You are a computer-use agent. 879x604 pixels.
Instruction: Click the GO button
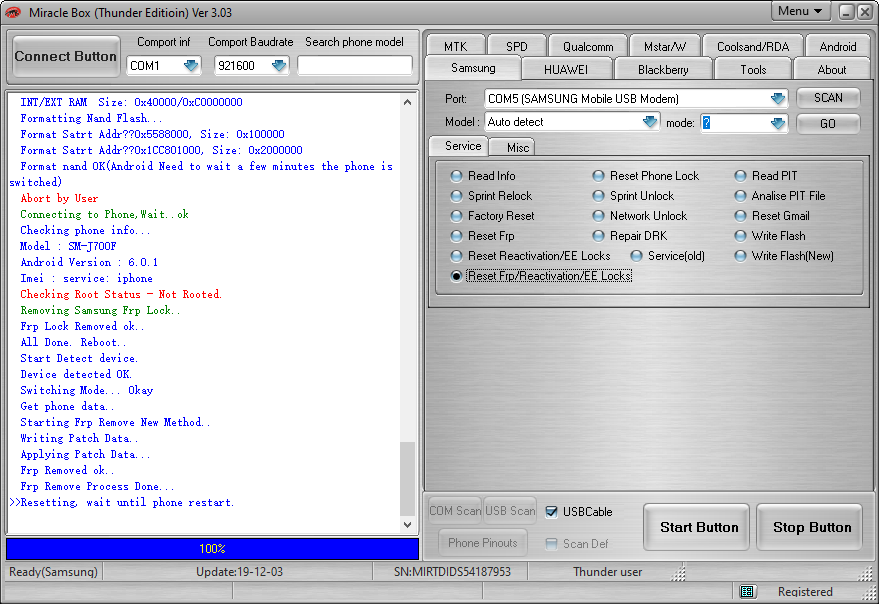[x=828, y=123]
